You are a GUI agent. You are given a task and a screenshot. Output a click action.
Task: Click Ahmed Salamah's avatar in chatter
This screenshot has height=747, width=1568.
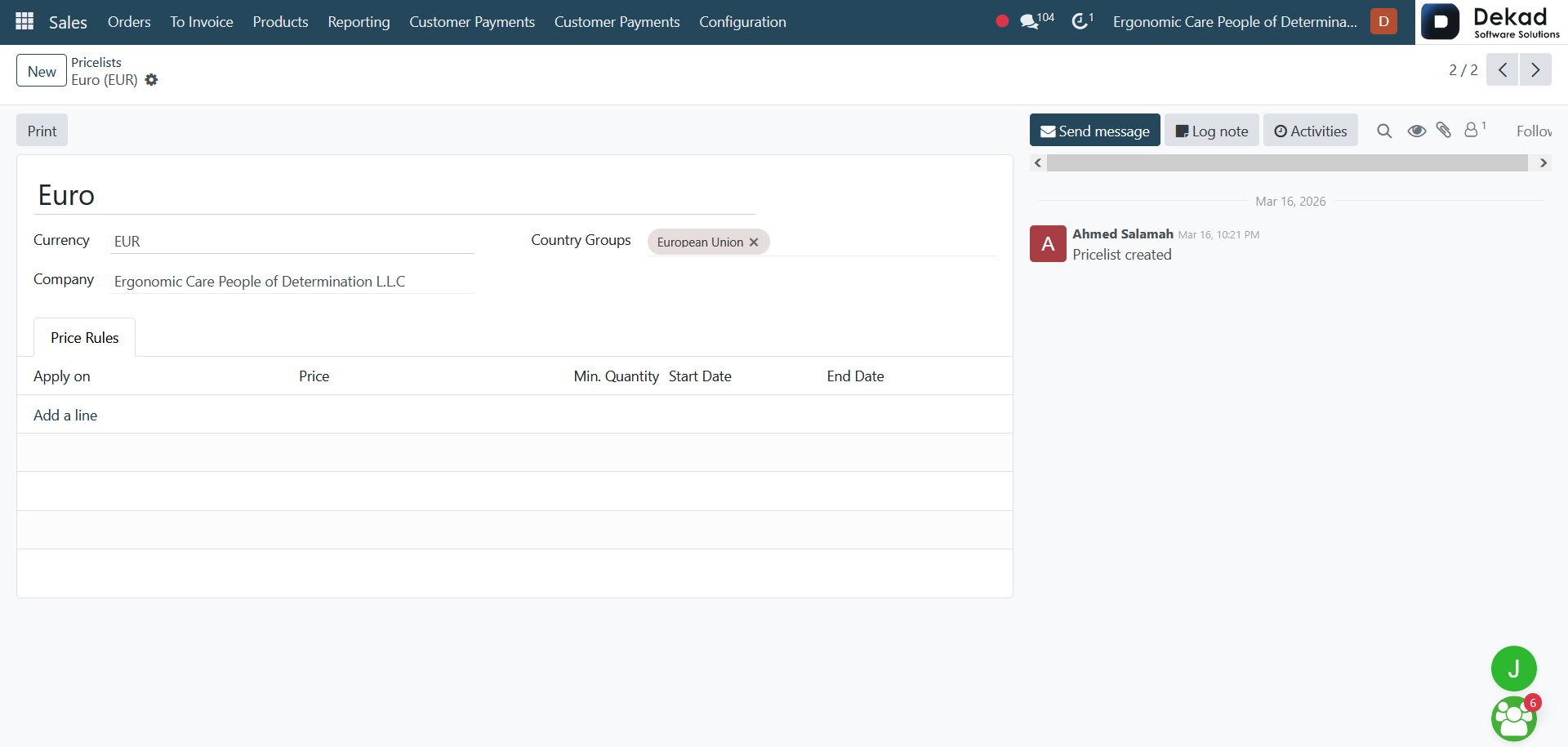[1048, 244]
